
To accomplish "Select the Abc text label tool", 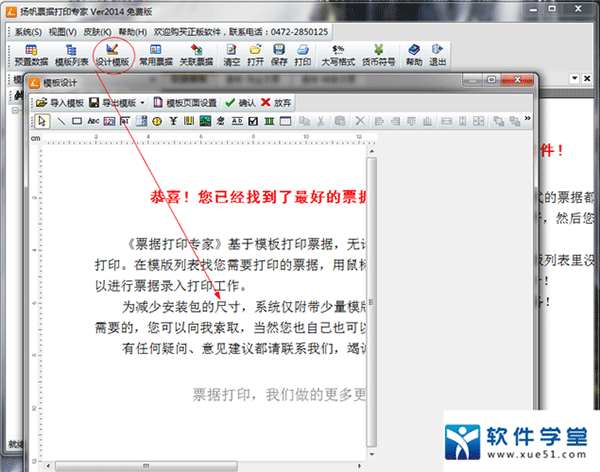I will point(93,121).
